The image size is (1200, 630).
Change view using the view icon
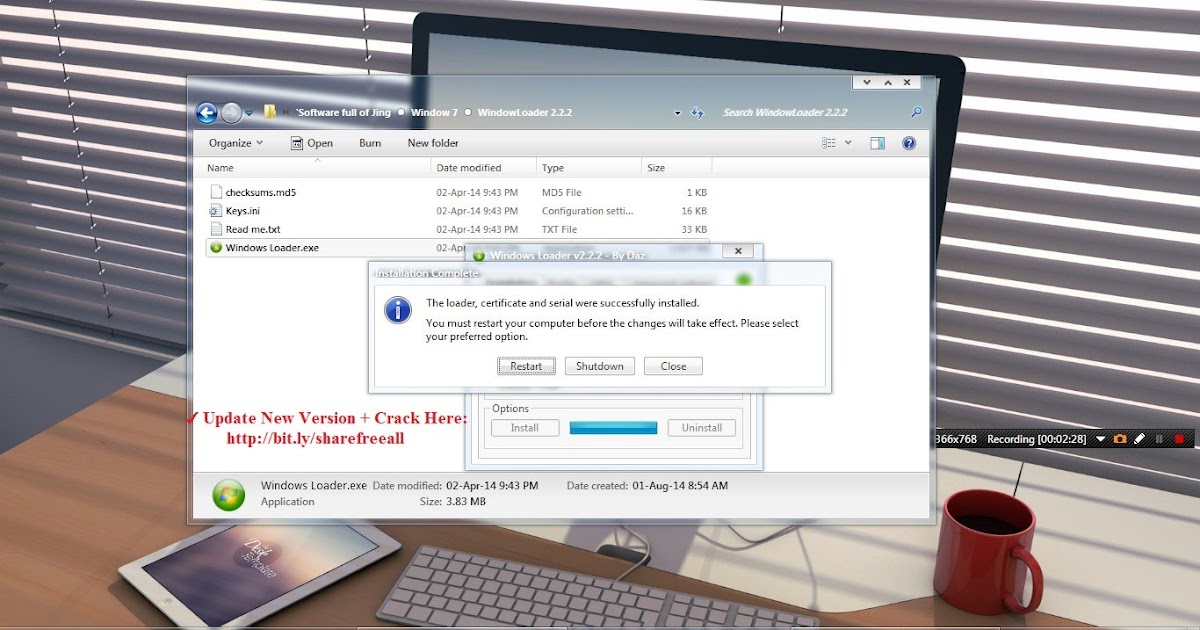coord(829,143)
